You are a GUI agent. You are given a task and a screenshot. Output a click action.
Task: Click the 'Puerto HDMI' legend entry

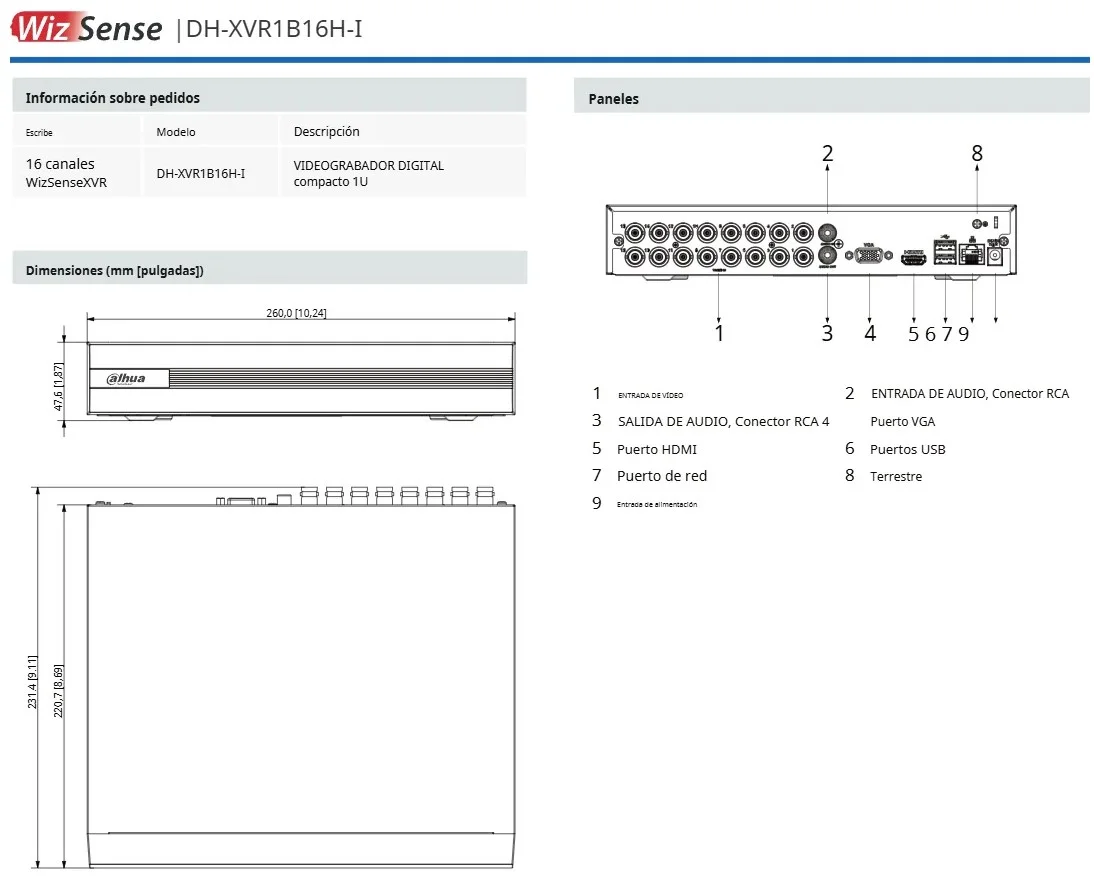coord(656,449)
